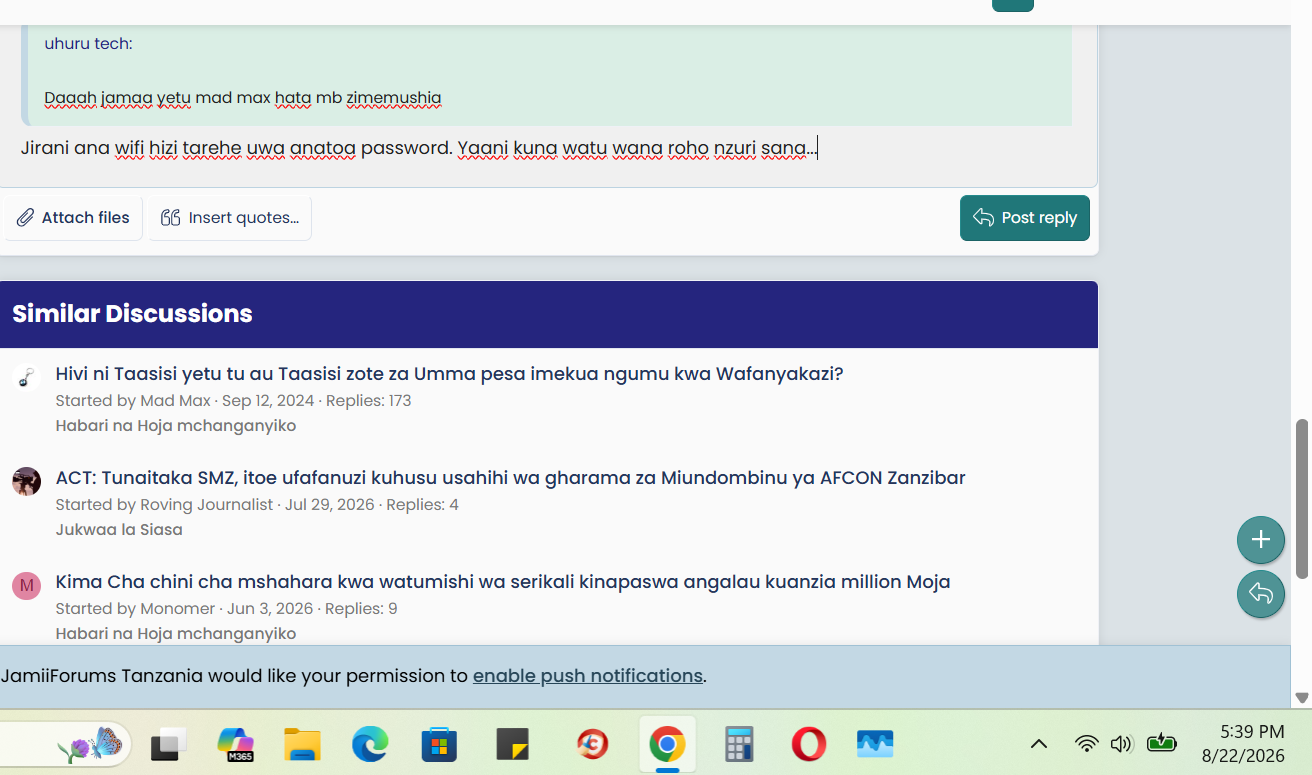Switch to Google Chrome on taskbar
This screenshot has height=775, width=1312.
pos(667,745)
